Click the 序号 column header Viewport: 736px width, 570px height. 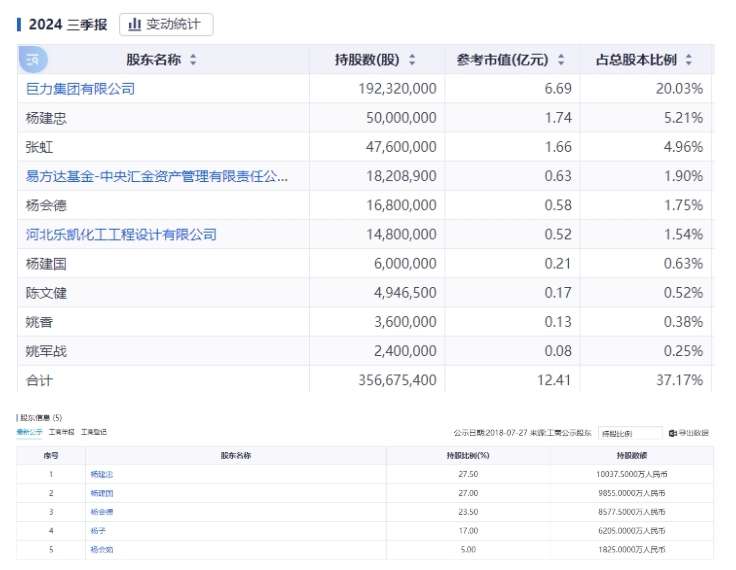click(51, 455)
